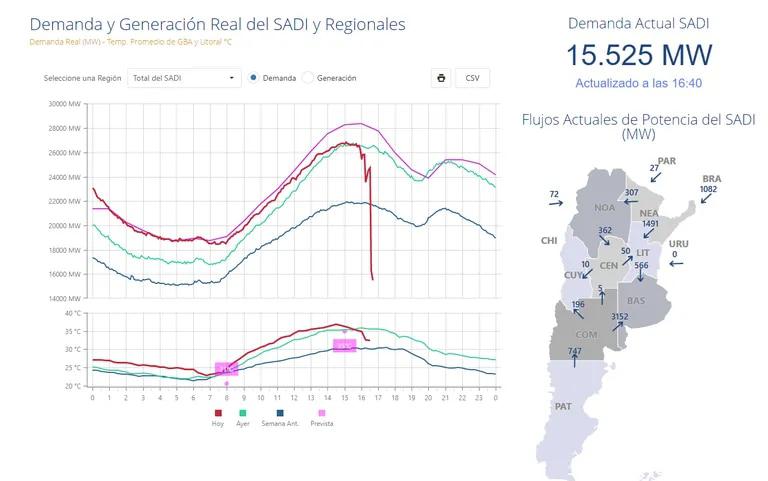Download chart data as CSV
Image resolution: width=768 pixels, height=481 pixels.
pyautogui.click(x=472, y=78)
